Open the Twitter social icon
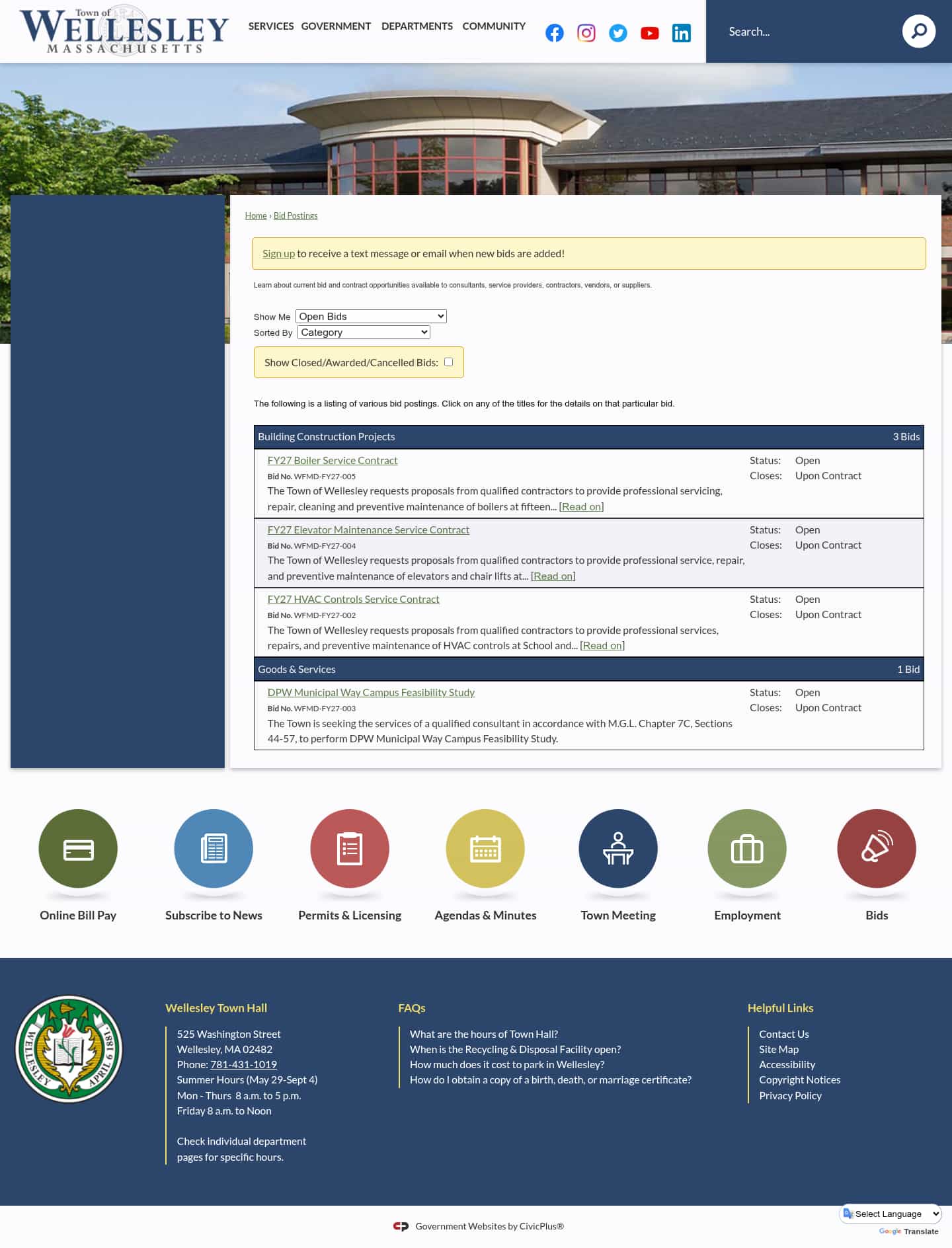Viewport: 952px width, 1248px height. click(618, 33)
